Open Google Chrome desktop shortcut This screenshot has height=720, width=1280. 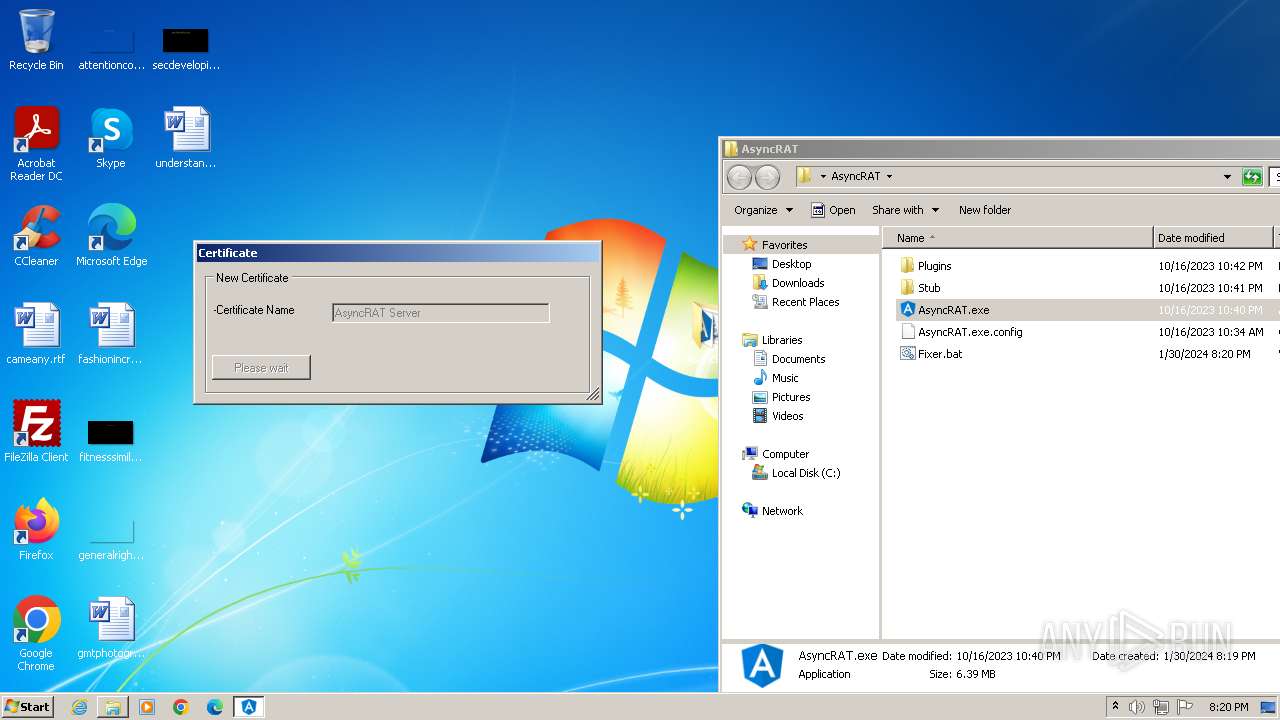click(36, 634)
